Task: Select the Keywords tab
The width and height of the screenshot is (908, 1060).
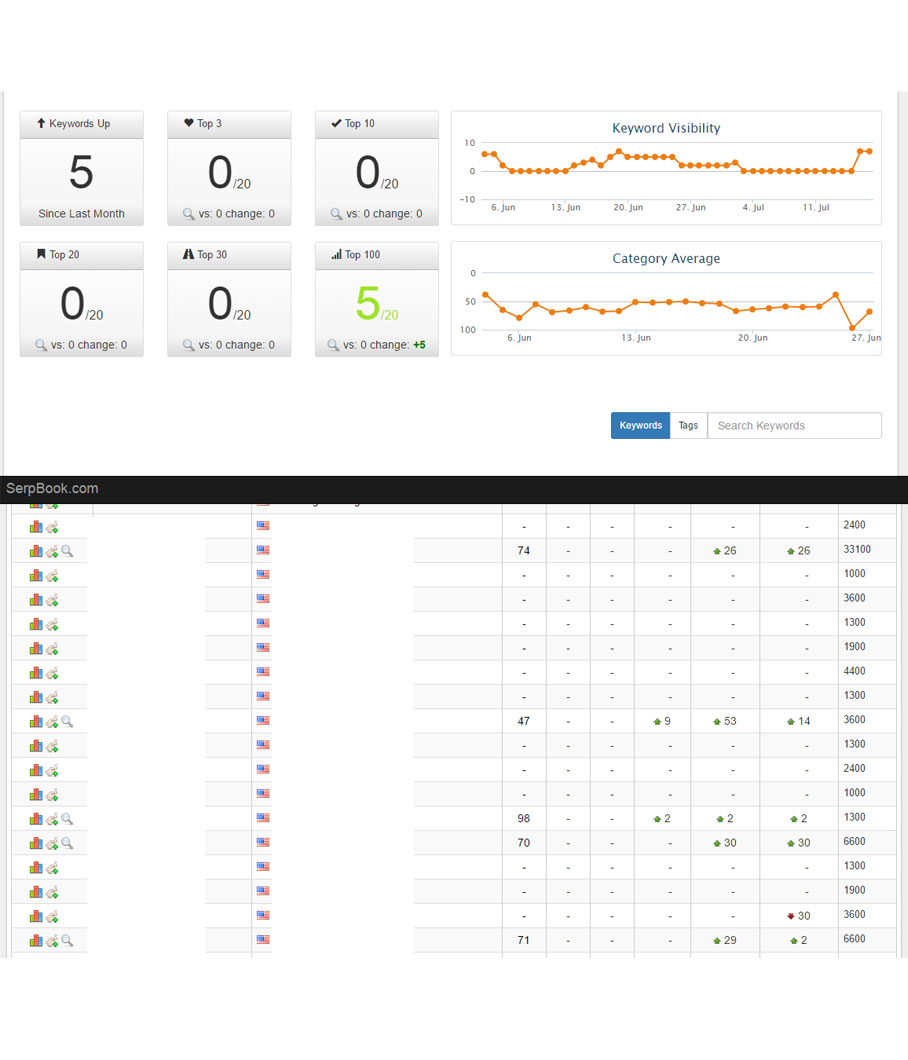Action: point(640,426)
